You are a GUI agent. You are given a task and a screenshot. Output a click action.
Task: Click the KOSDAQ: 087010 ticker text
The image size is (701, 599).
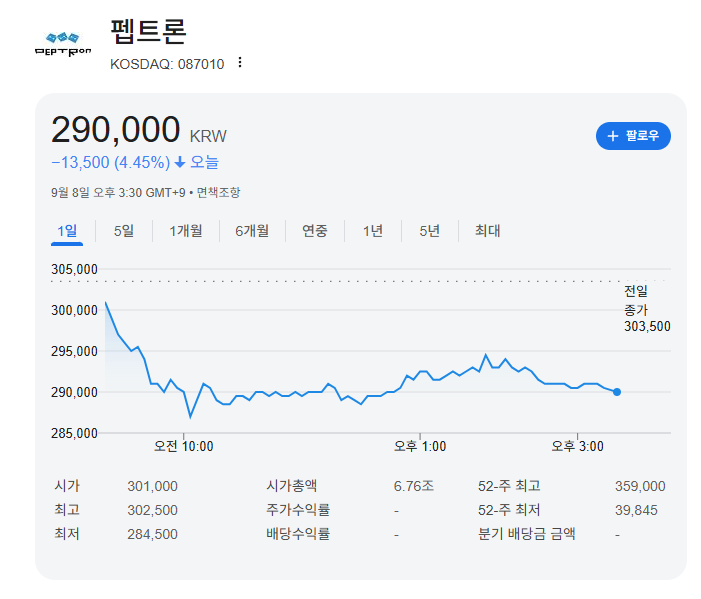pyautogui.click(x=167, y=64)
